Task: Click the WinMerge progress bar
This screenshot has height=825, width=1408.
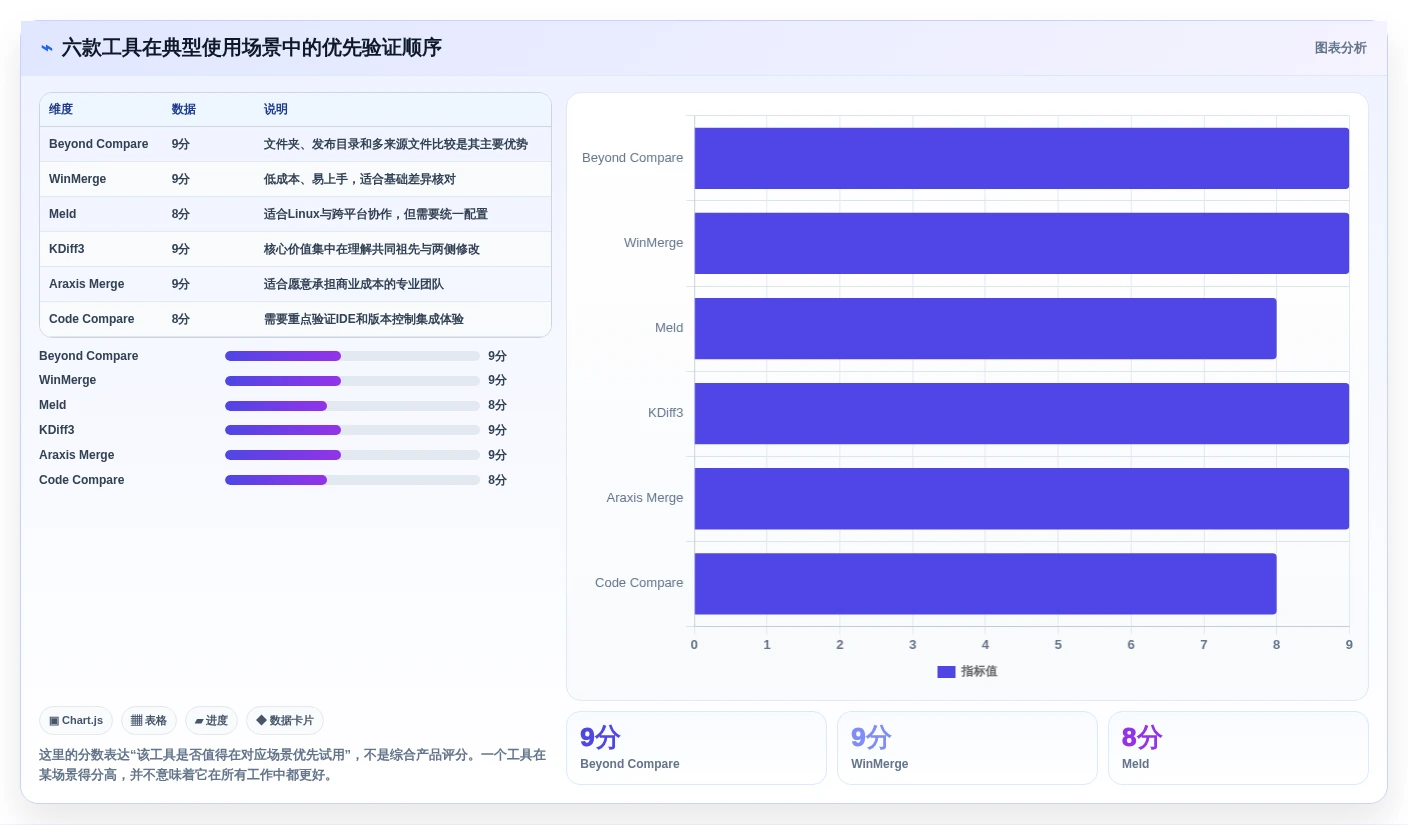Action: pyautogui.click(x=352, y=381)
